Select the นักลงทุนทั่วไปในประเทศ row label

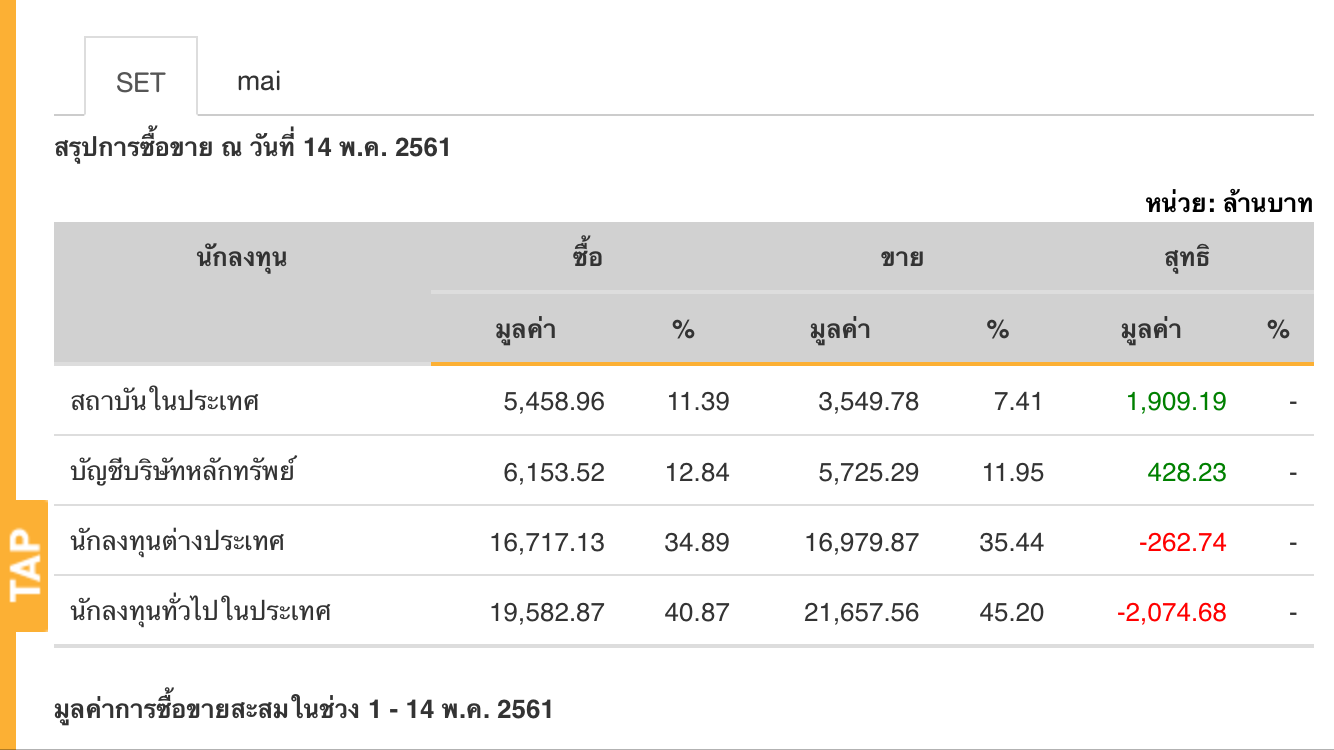[201, 612]
